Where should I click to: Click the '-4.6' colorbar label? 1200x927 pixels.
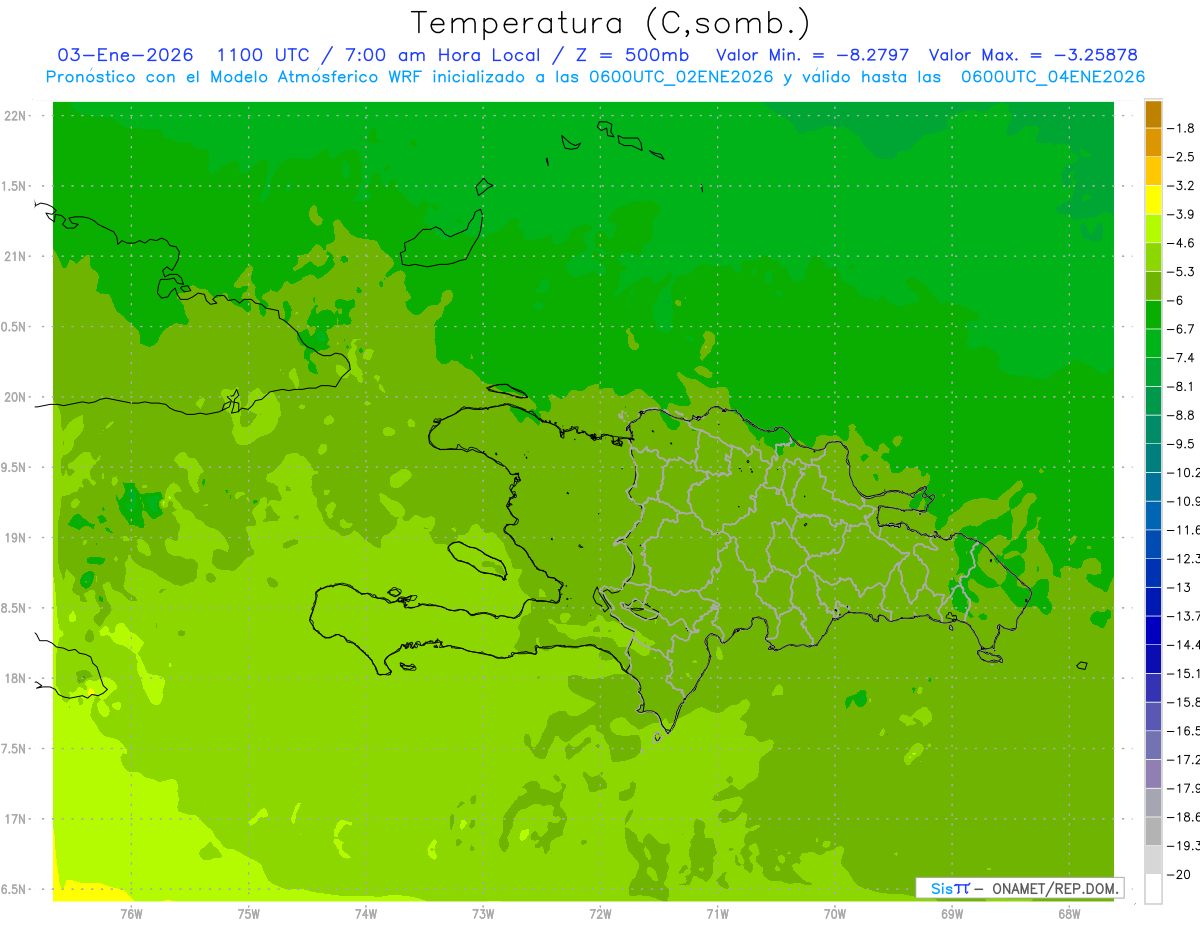[x=1181, y=243]
